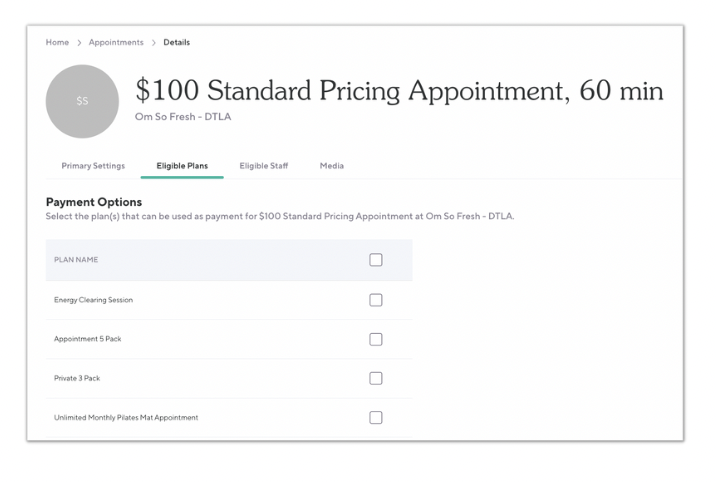
Task: Click the Home breadcrumb link
Action: (57, 43)
